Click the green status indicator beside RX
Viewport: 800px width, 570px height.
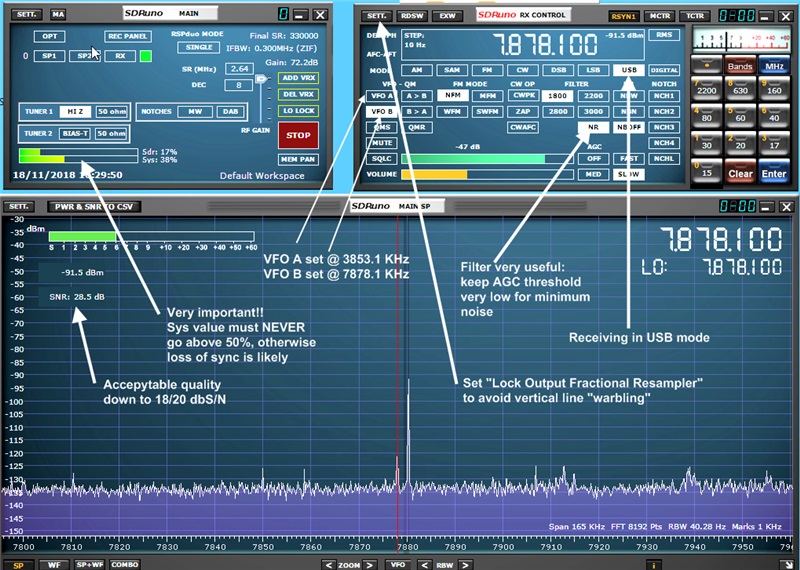point(146,56)
